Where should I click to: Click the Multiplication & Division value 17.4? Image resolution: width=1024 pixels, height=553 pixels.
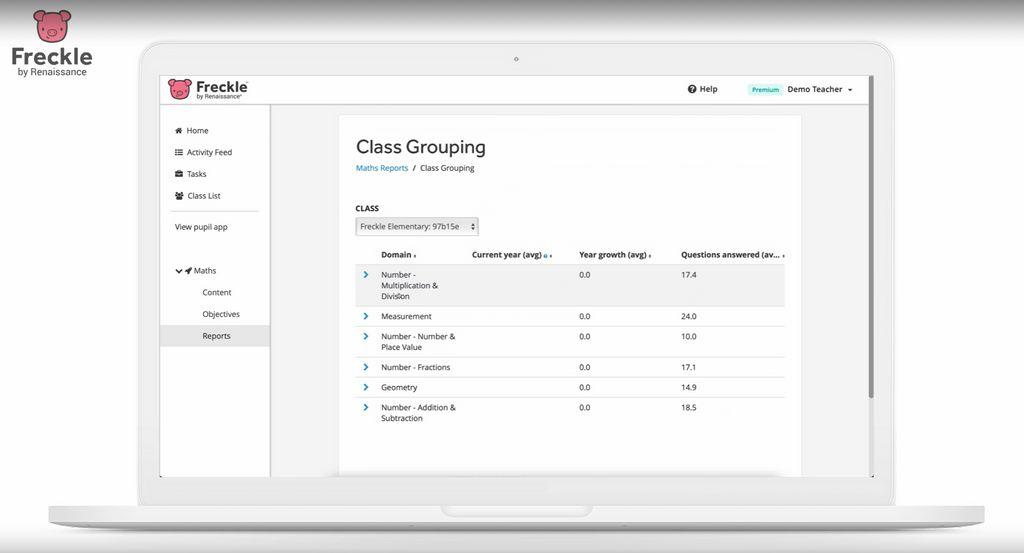[x=688, y=275]
